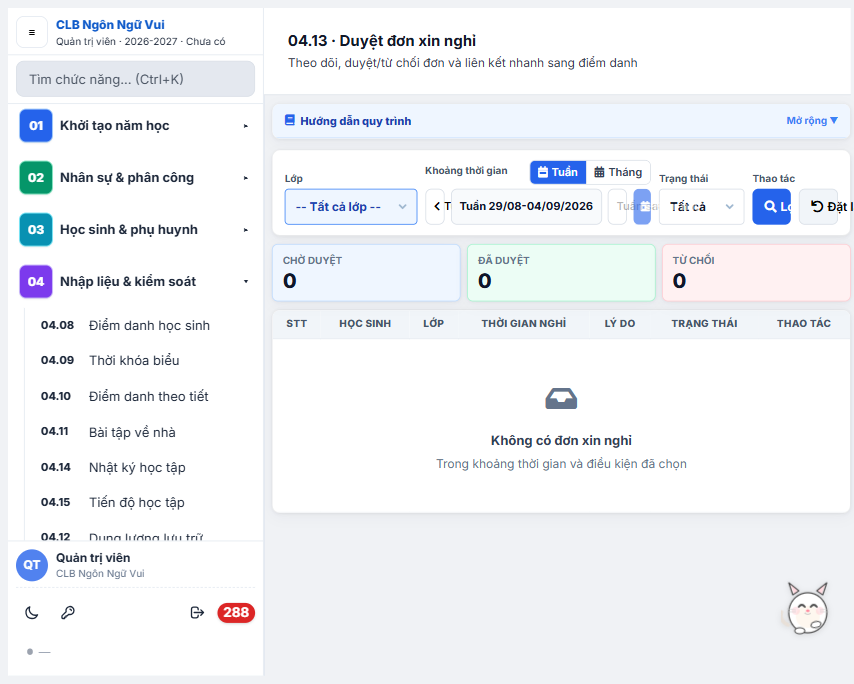Focus the Tìm chức năng search field
The width and height of the screenshot is (854, 684).
136,79
